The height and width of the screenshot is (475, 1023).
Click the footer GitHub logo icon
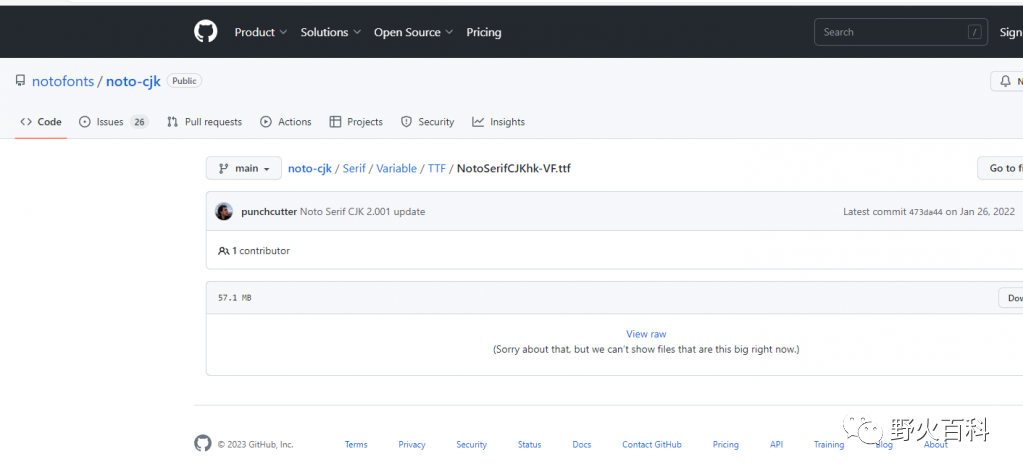click(x=203, y=444)
